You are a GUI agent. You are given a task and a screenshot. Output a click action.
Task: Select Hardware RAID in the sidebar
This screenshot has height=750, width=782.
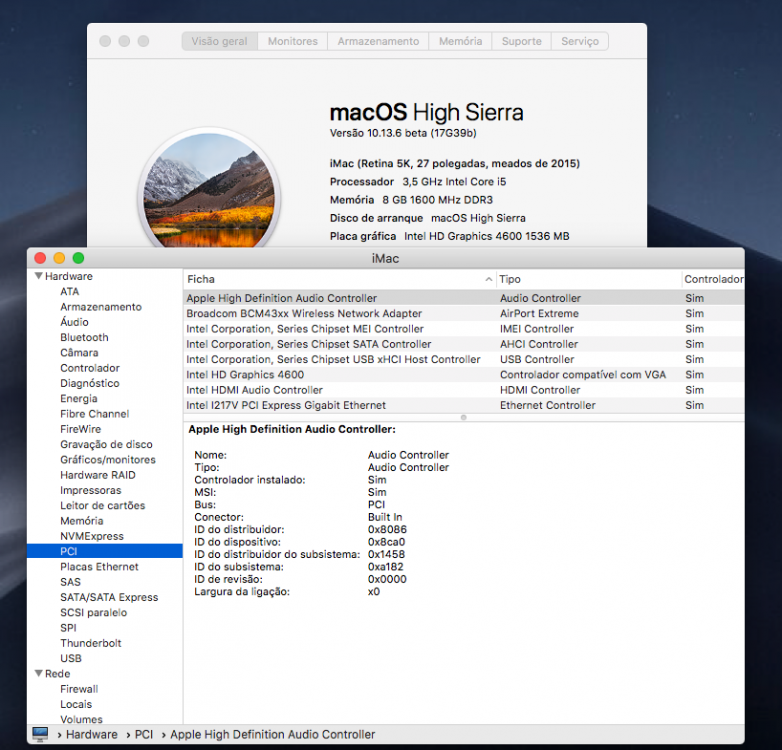[x=98, y=475]
